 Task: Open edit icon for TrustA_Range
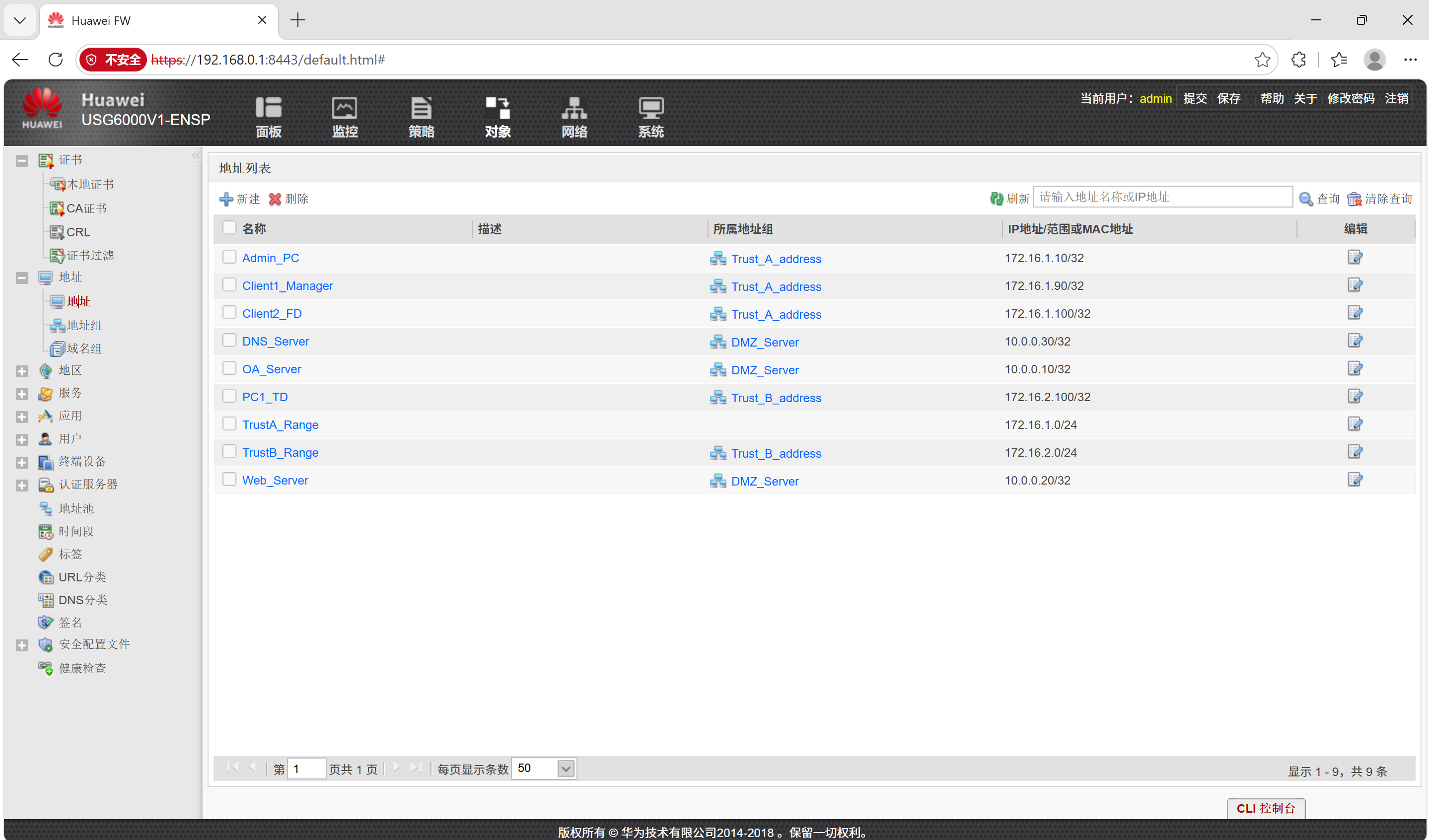[1355, 424]
